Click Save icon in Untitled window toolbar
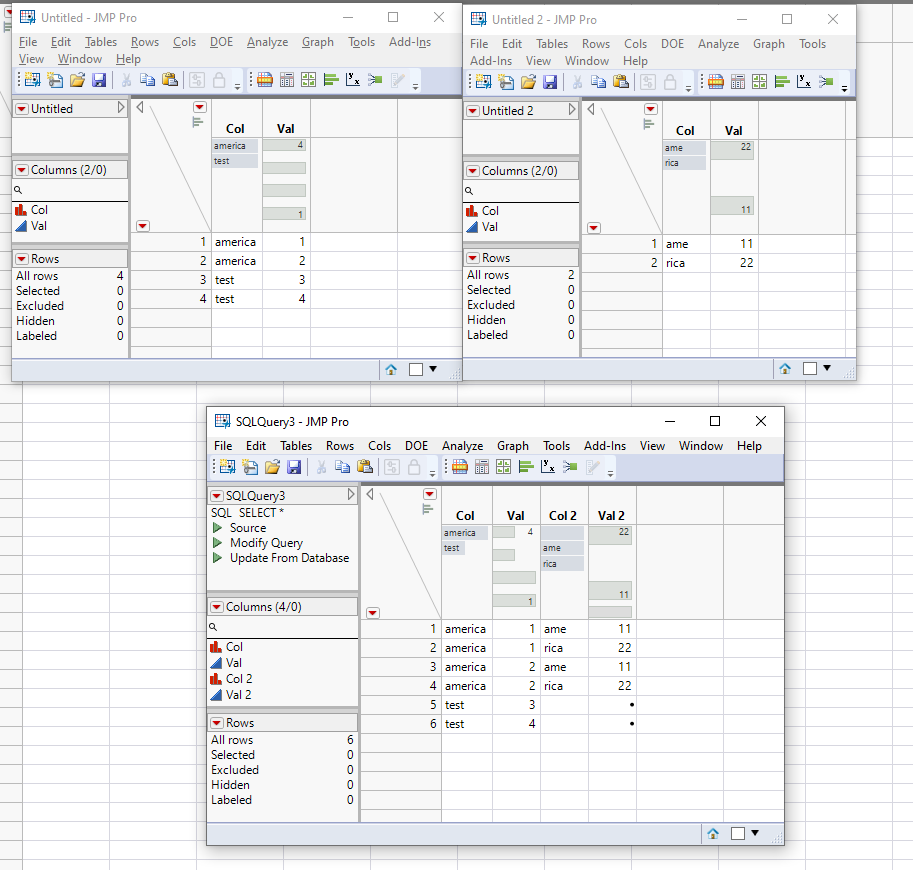The width and height of the screenshot is (913, 870). 100,80
